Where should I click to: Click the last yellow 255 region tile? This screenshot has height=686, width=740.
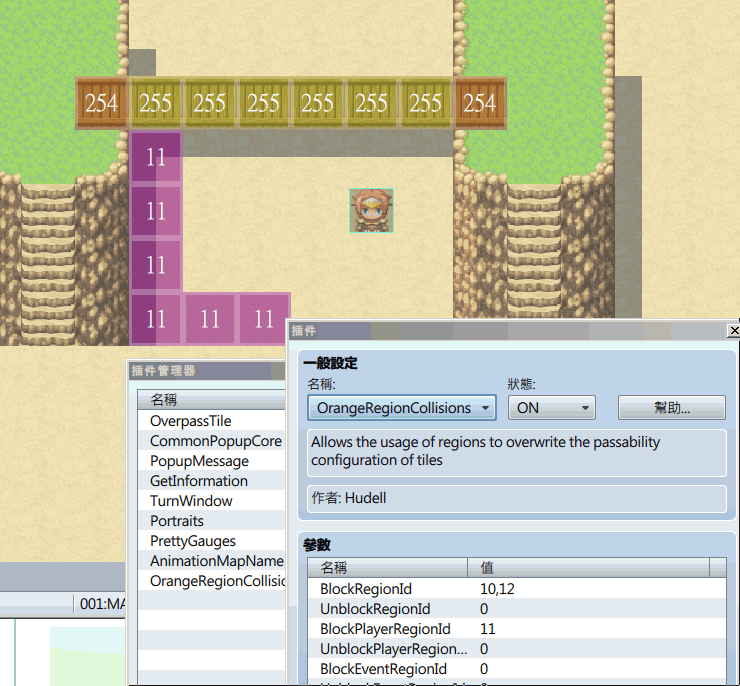point(426,103)
